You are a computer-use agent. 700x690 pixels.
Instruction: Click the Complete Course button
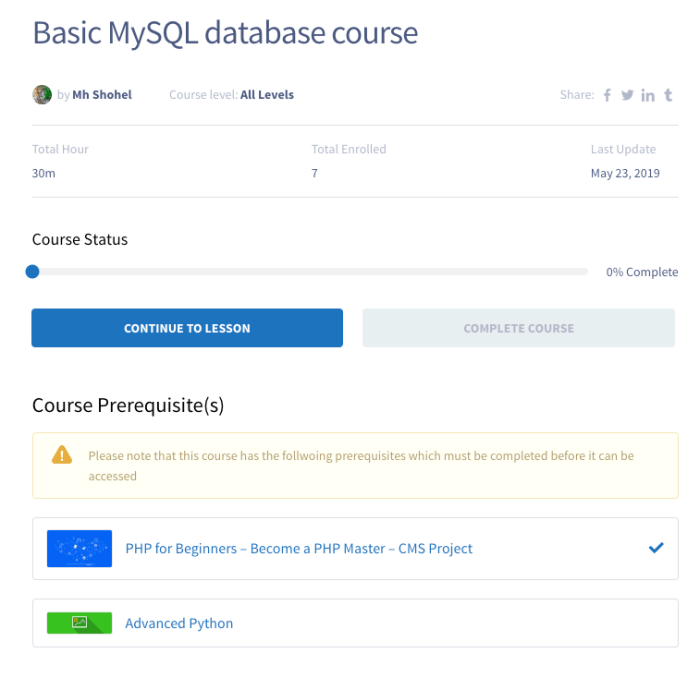[x=519, y=328]
